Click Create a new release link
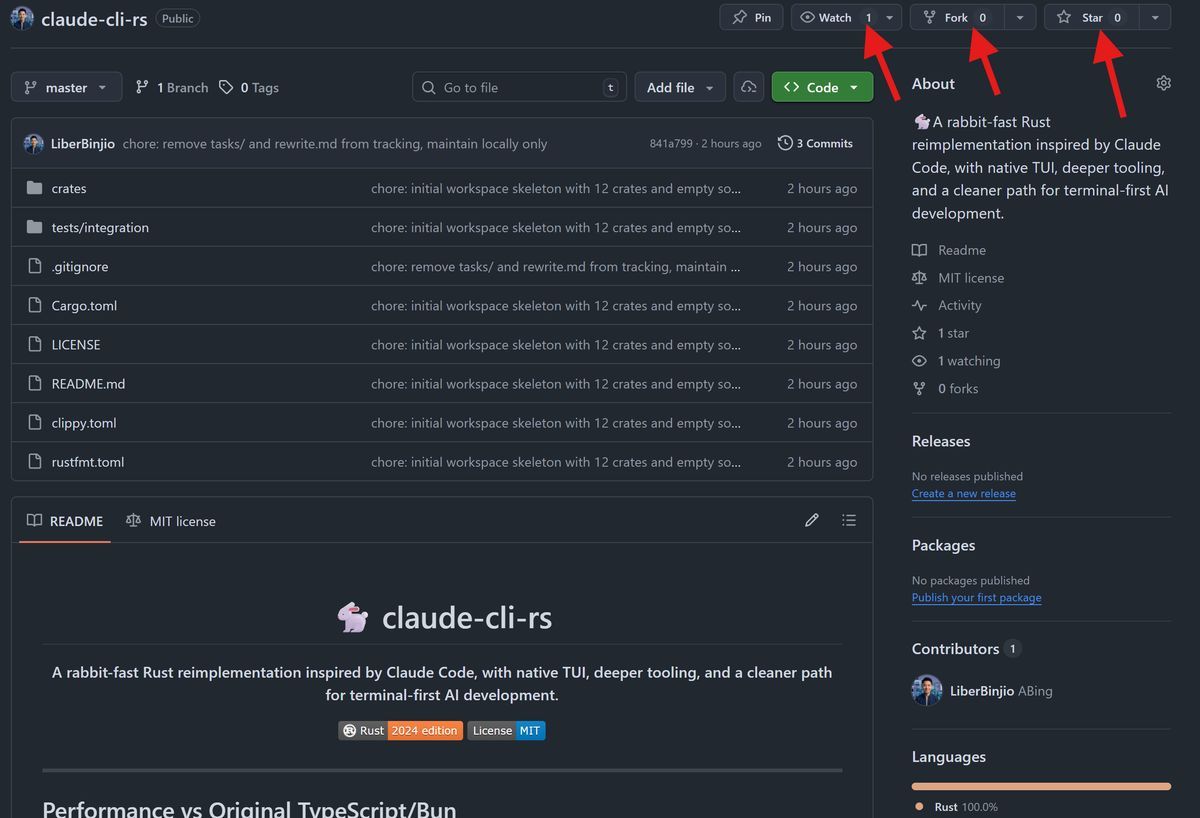Image resolution: width=1200 pixels, height=818 pixels. [x=963, y=494]
